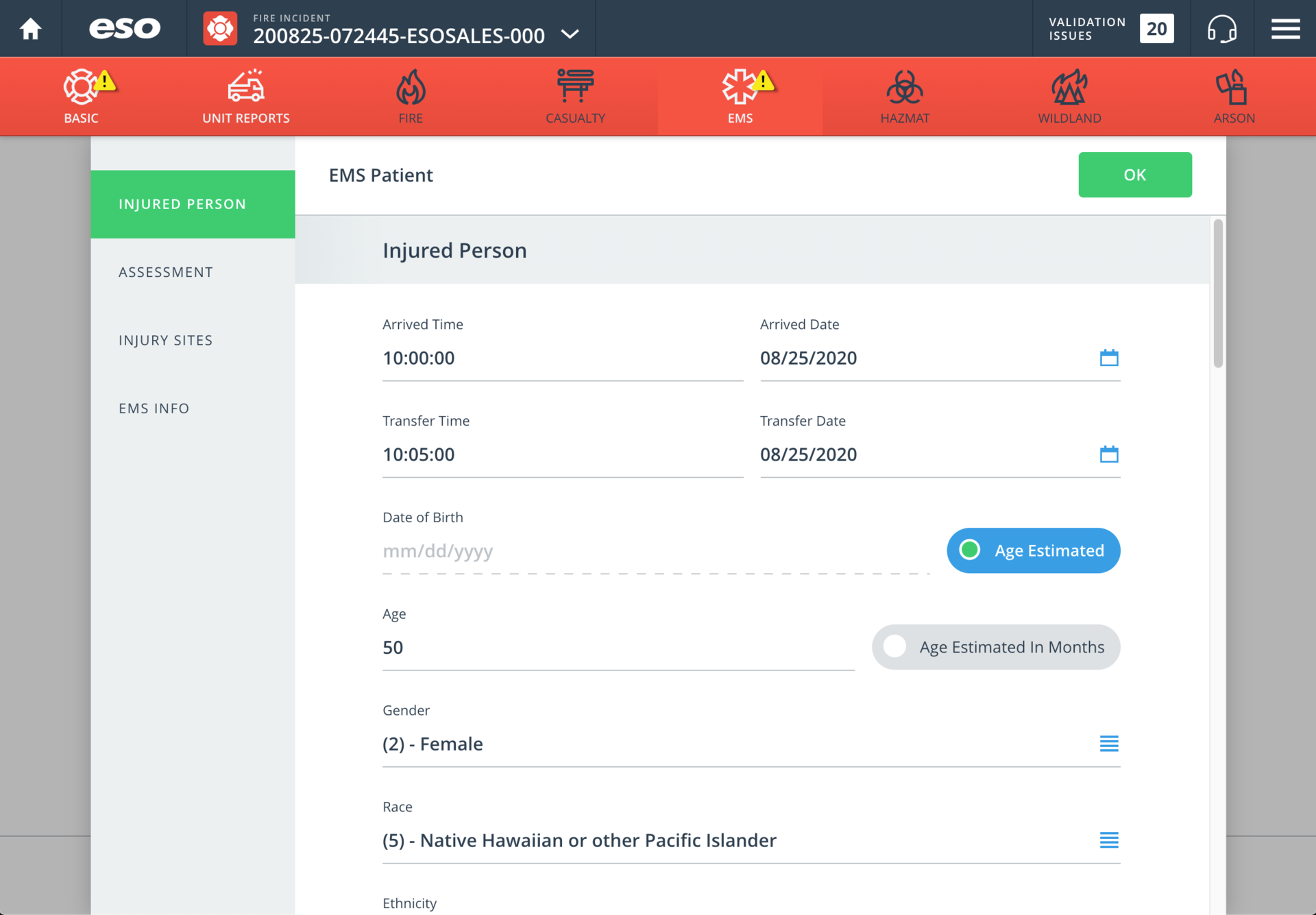
Task: Click the headset support icon
Action: [x=1221, y=29]
